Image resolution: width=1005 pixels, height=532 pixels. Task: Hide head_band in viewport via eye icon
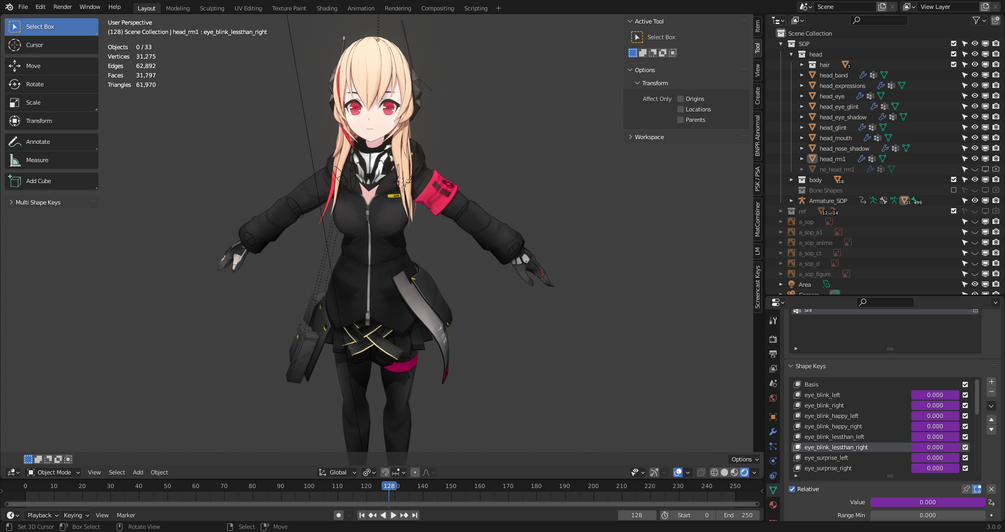975,75
